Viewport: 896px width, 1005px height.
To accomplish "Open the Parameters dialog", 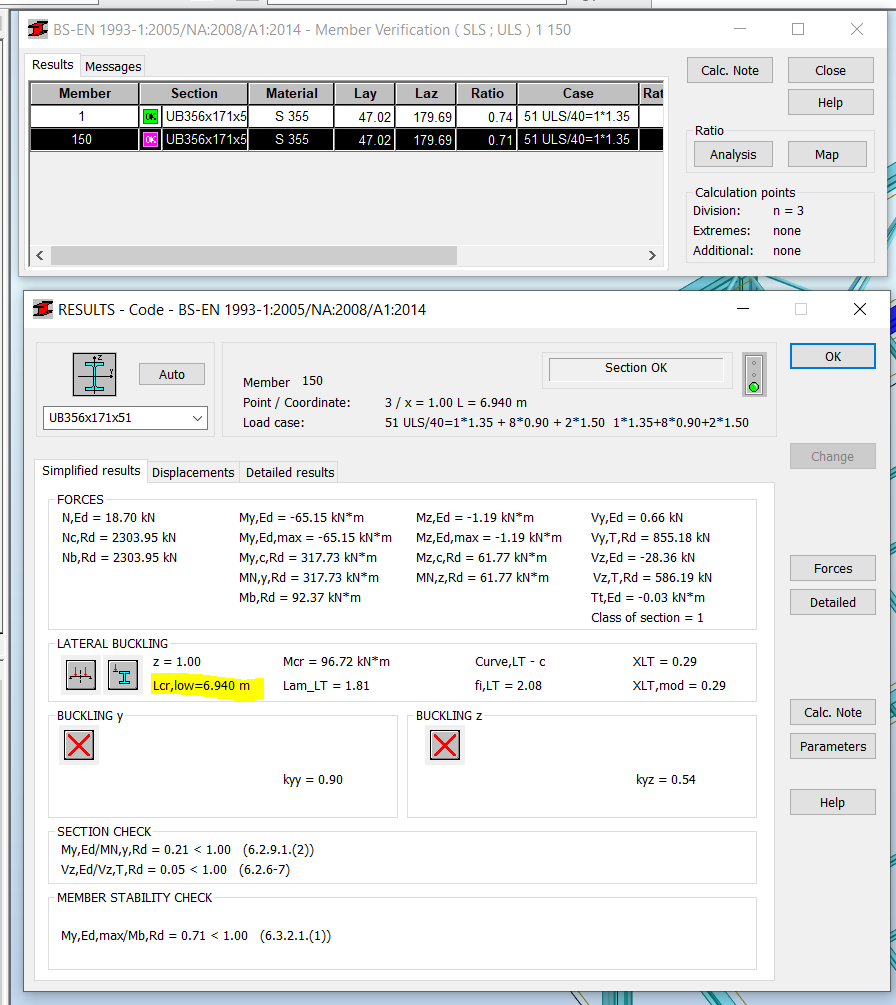I will (832, 746).
